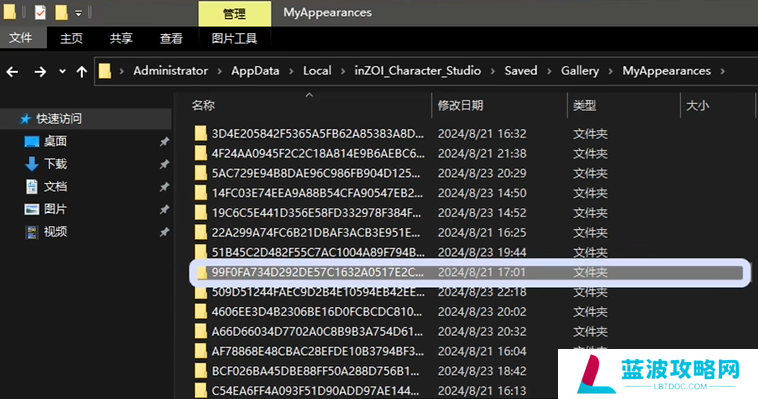758x399 pixels.
Task: Switch to the 主页 ribbon tab
Action: click(71, 38)
